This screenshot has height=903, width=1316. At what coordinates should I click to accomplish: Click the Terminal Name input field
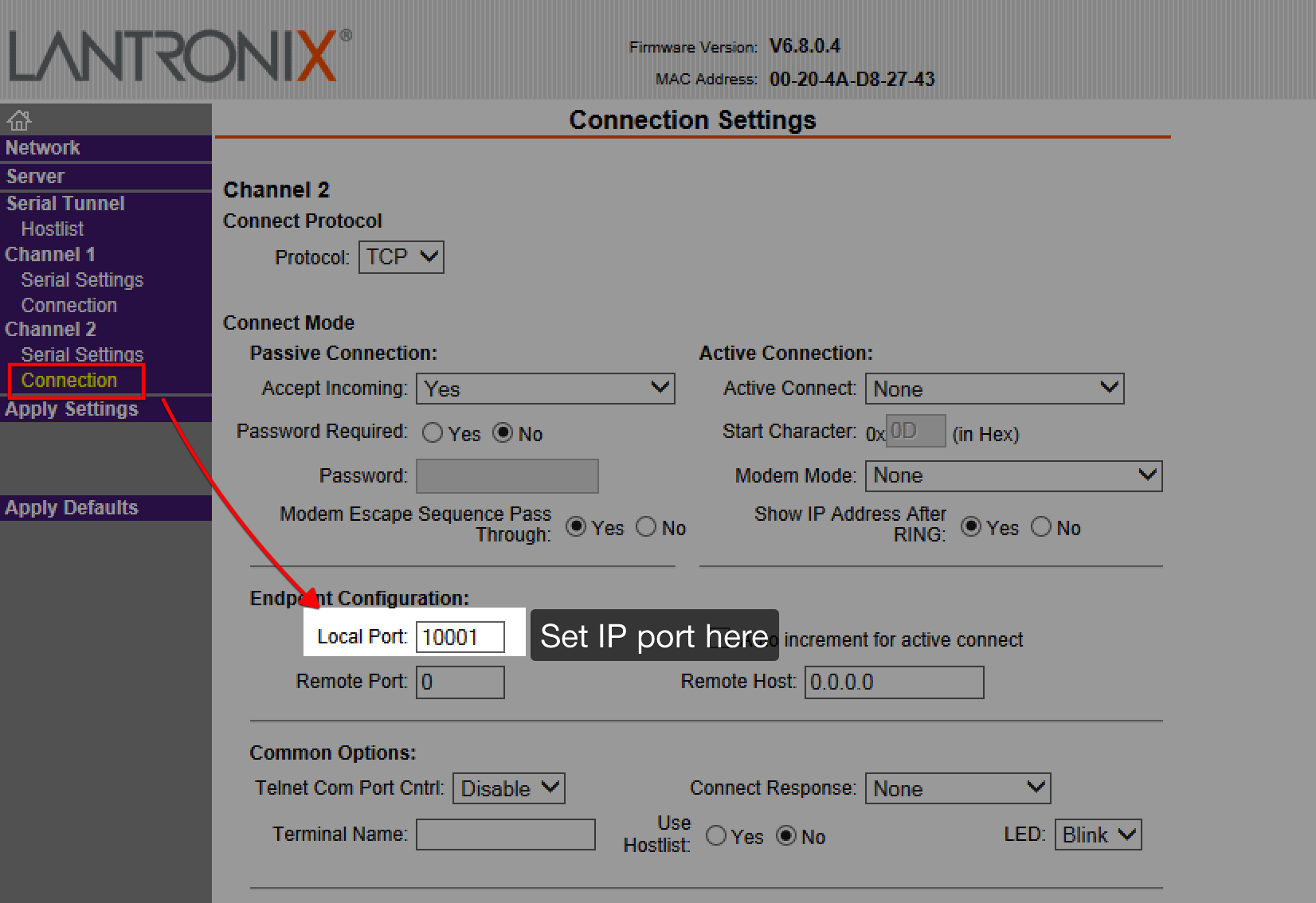506,835
